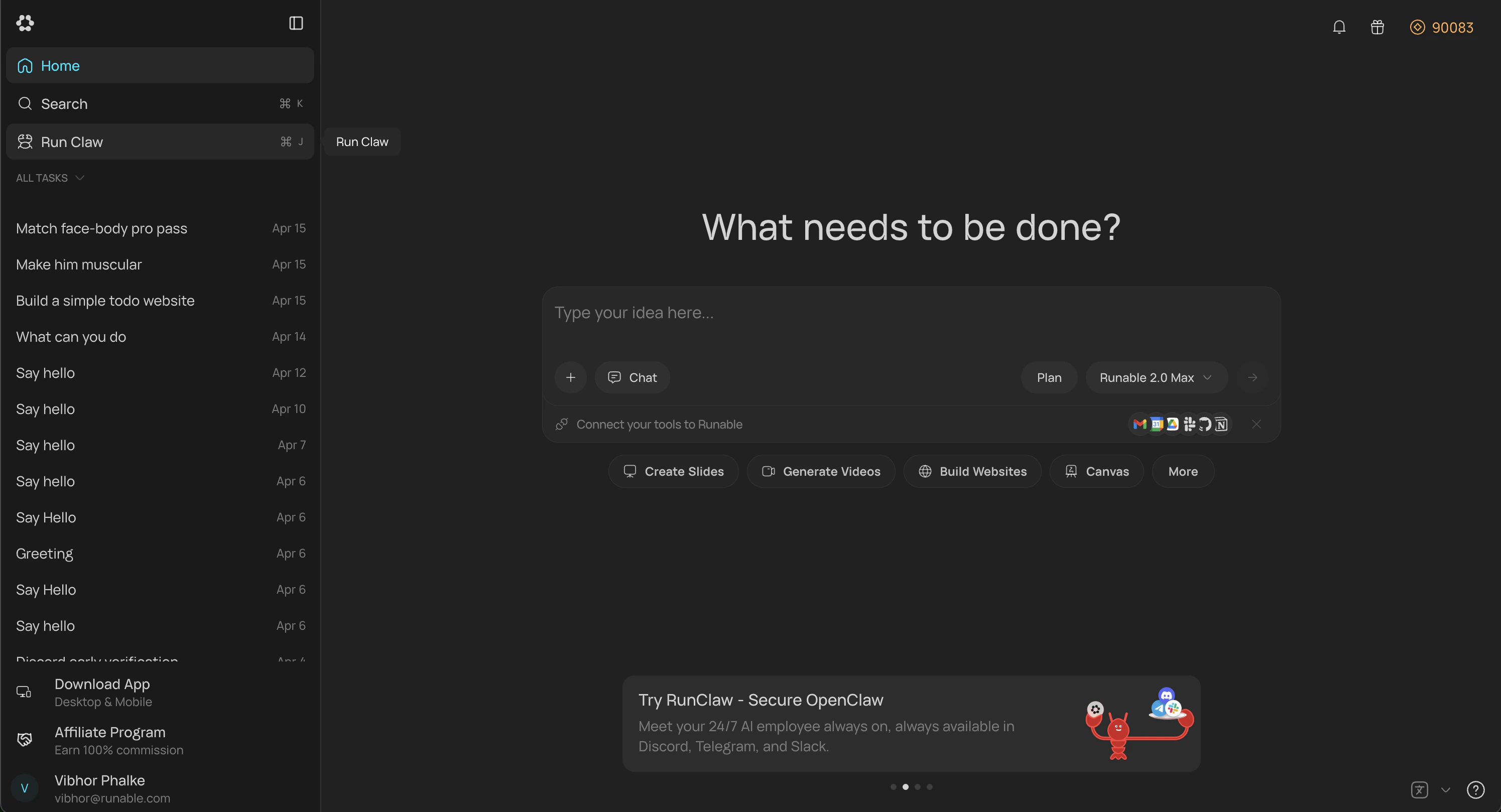This screenshot has height=812, width=1501.
Task: Collapse the sidebar panel icon
Action: coord(296,23)
